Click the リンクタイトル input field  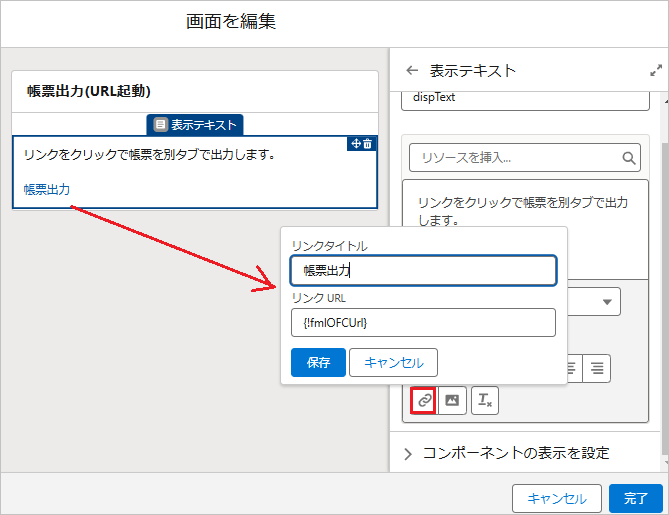(423, 271)
